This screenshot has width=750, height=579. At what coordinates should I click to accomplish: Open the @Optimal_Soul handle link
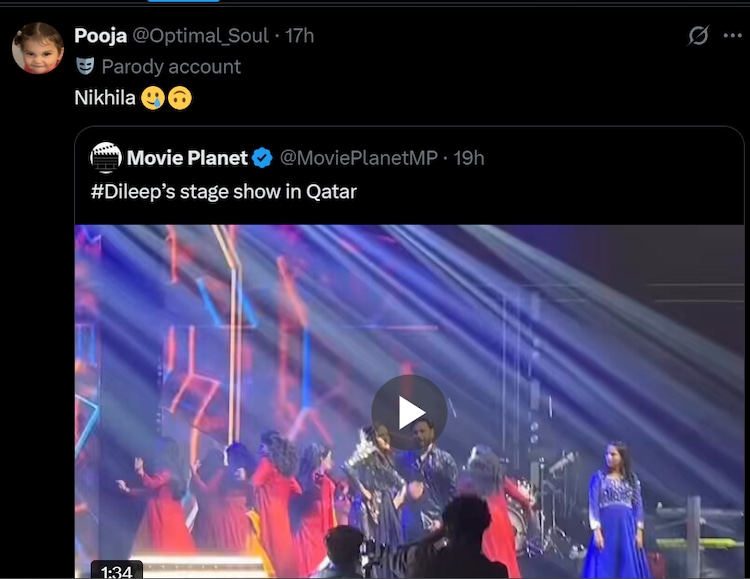tap(201, 36)
